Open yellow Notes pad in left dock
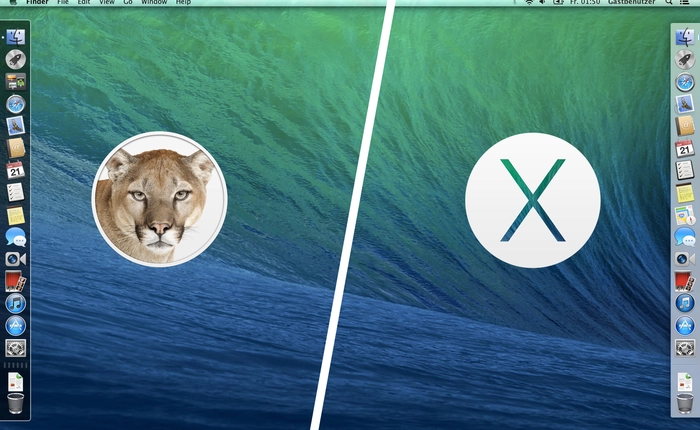Image resolution: width=700 pixels, height=430 pixels. [x=16, y=215]
